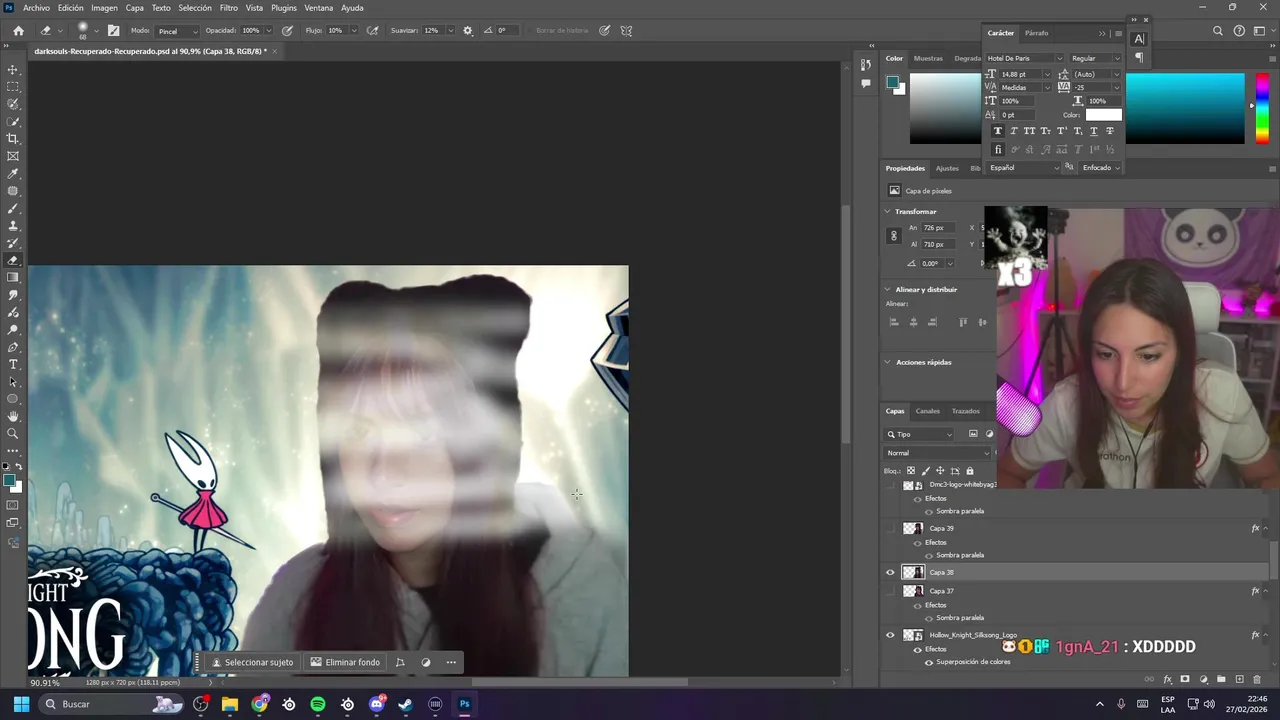1280x720 pixels.
Task: Open the Ventana menu
Action: [x=319, y=8]
